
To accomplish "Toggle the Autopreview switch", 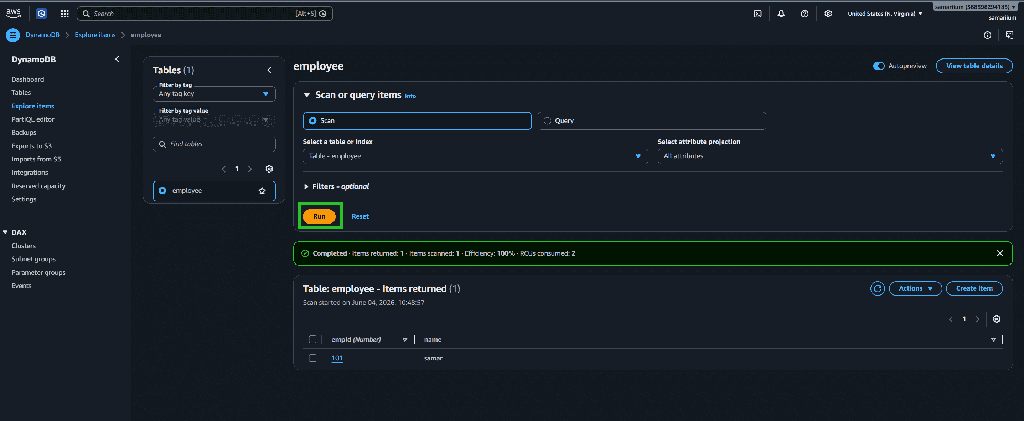I will coord(878,66).
